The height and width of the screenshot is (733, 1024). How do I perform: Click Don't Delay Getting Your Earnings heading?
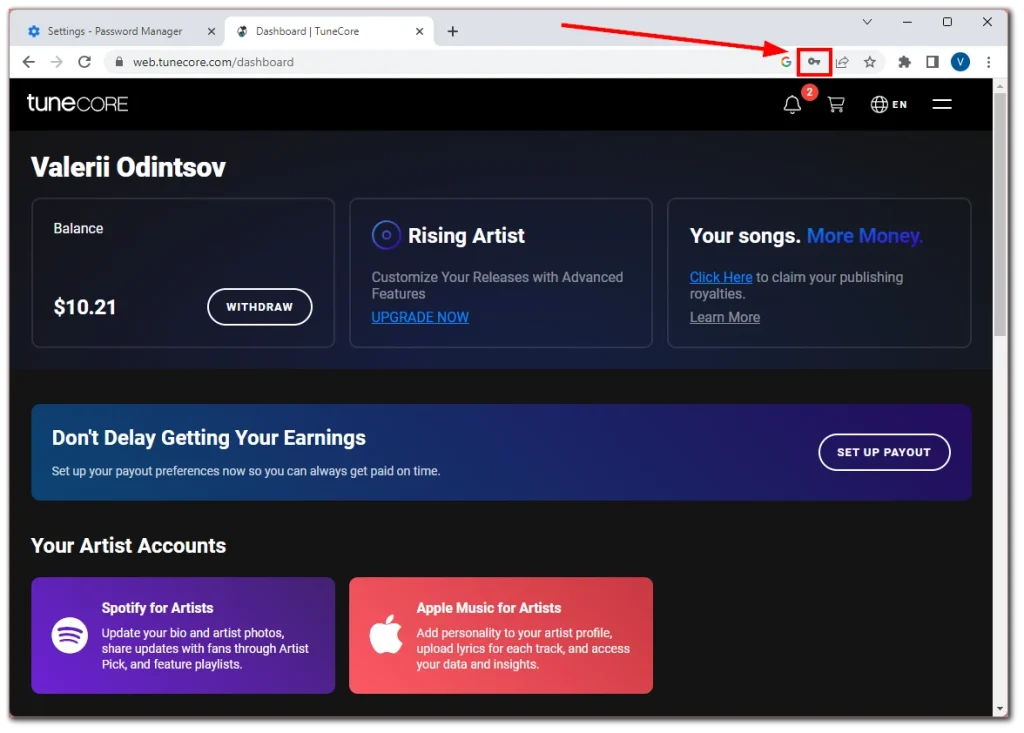tap(209, 438)
